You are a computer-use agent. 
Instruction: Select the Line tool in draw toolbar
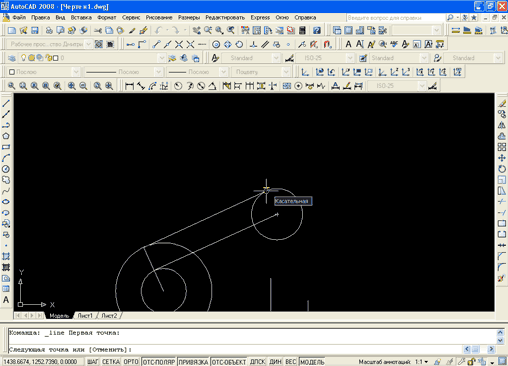6,103
